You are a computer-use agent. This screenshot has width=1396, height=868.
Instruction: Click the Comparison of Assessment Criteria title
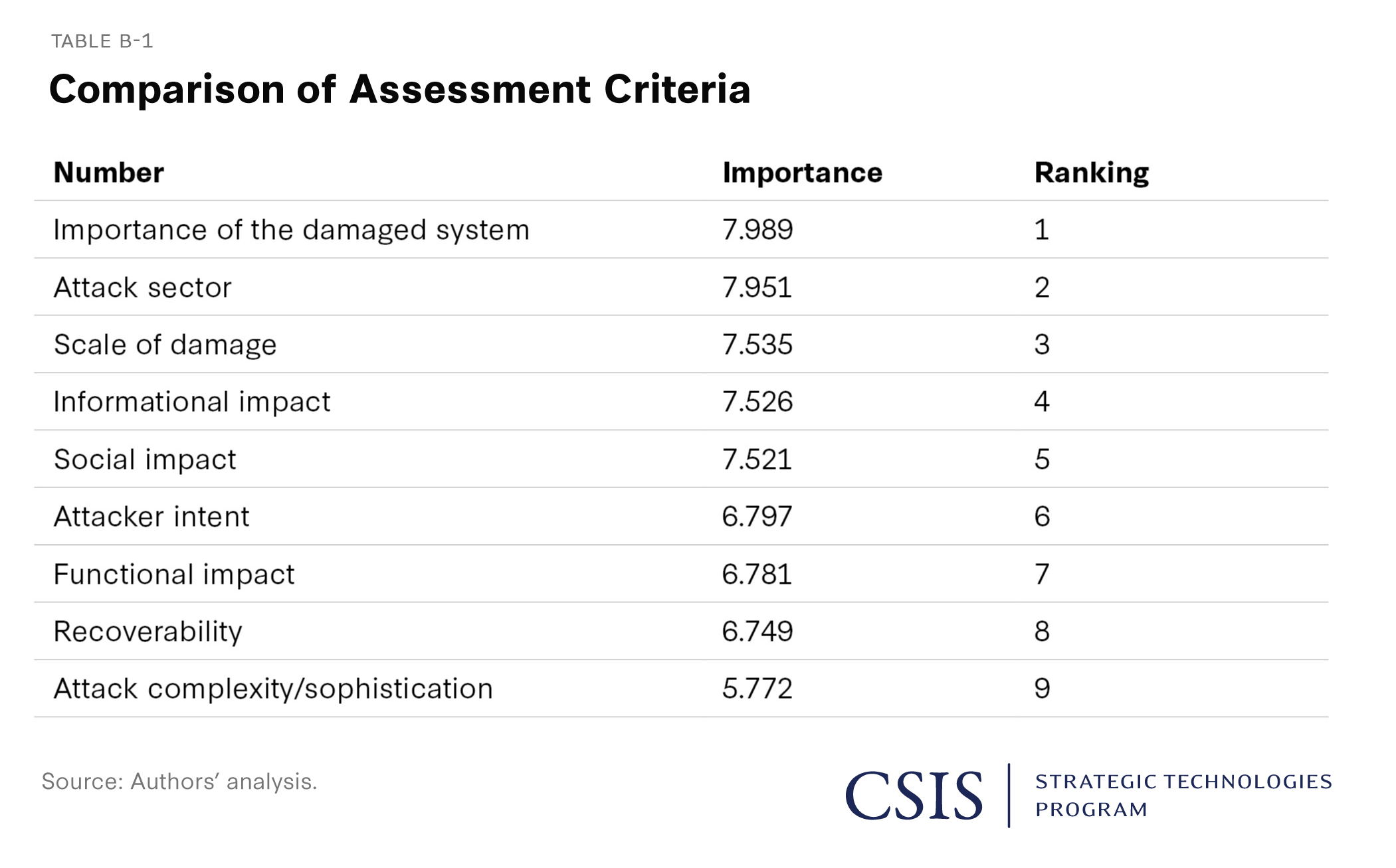(399, 89)
